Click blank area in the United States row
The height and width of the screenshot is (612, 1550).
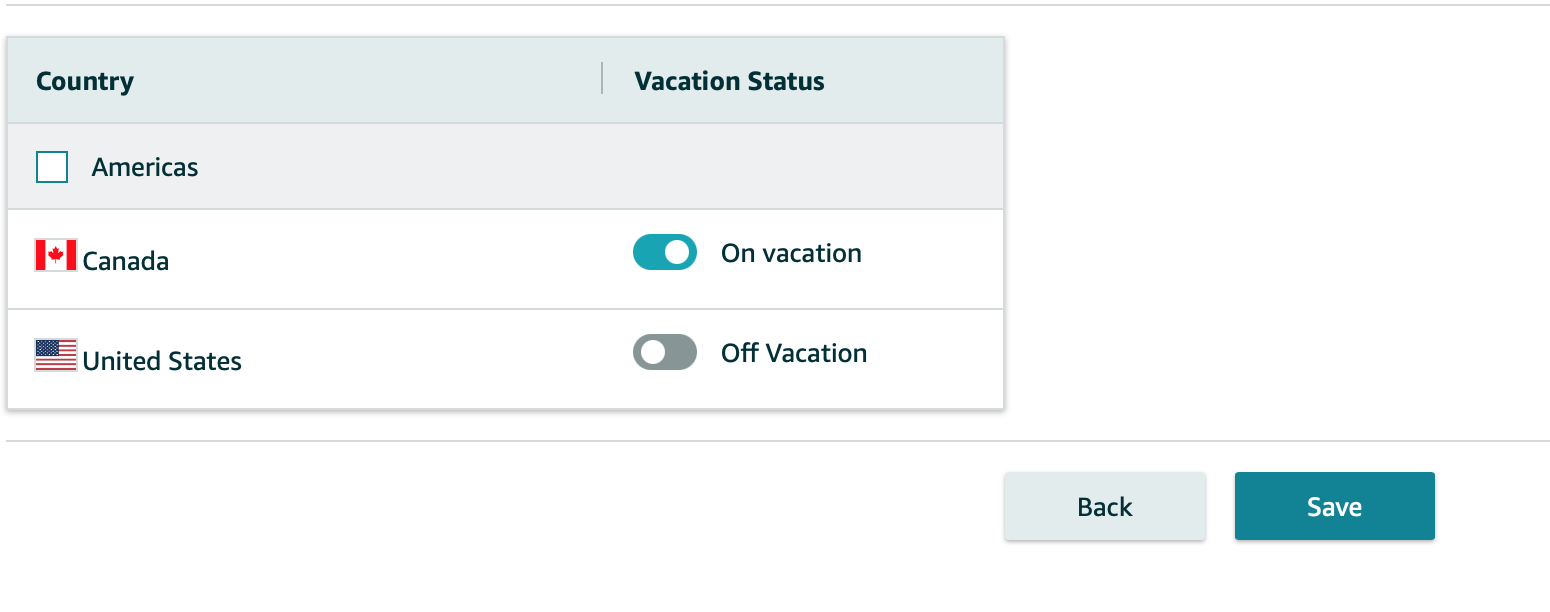click(x=430, y=360)
